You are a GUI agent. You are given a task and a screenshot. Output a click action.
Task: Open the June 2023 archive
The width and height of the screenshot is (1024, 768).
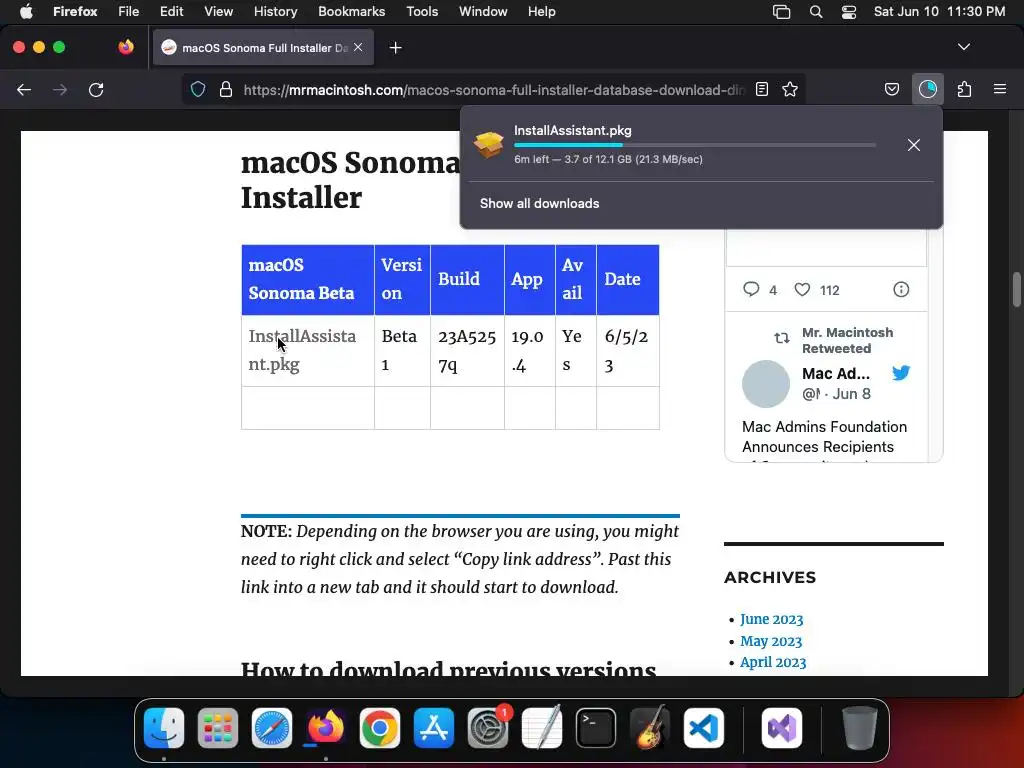[x=771, y=619]
